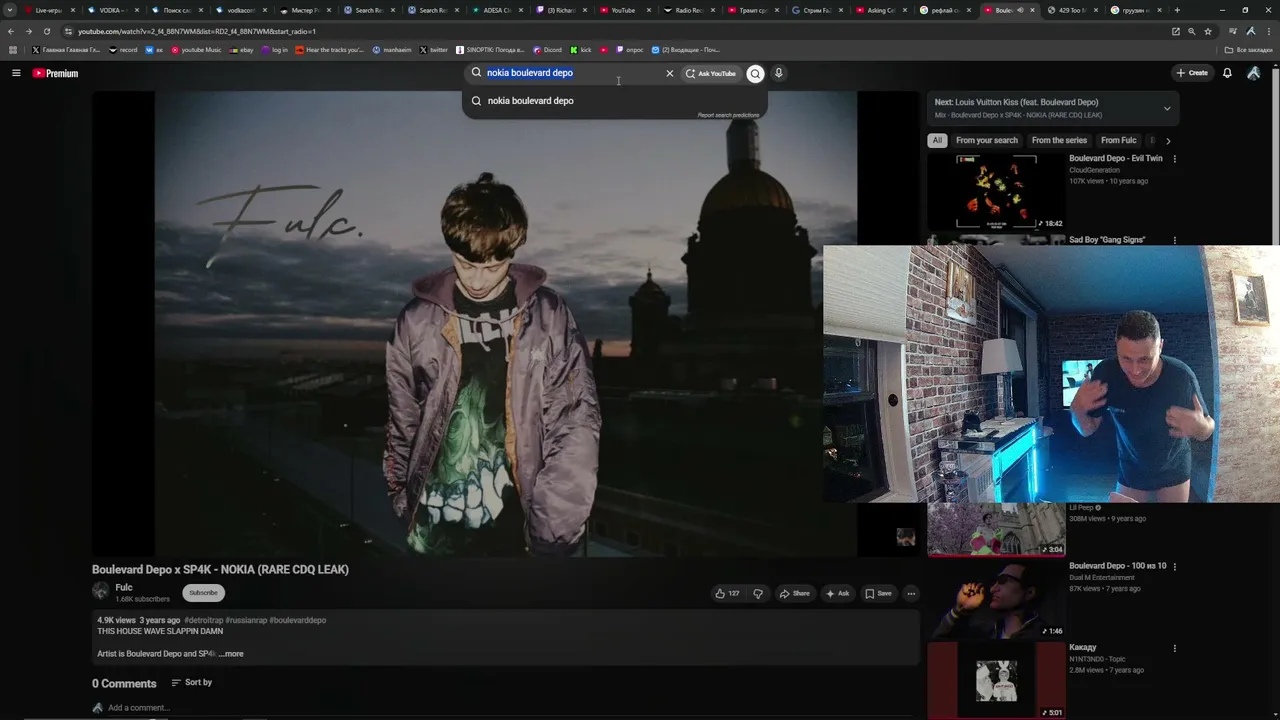Viewport: 1280px width, 720px height.
Task: Select the From Fulc chip
Action: [x=1118, y=141]
